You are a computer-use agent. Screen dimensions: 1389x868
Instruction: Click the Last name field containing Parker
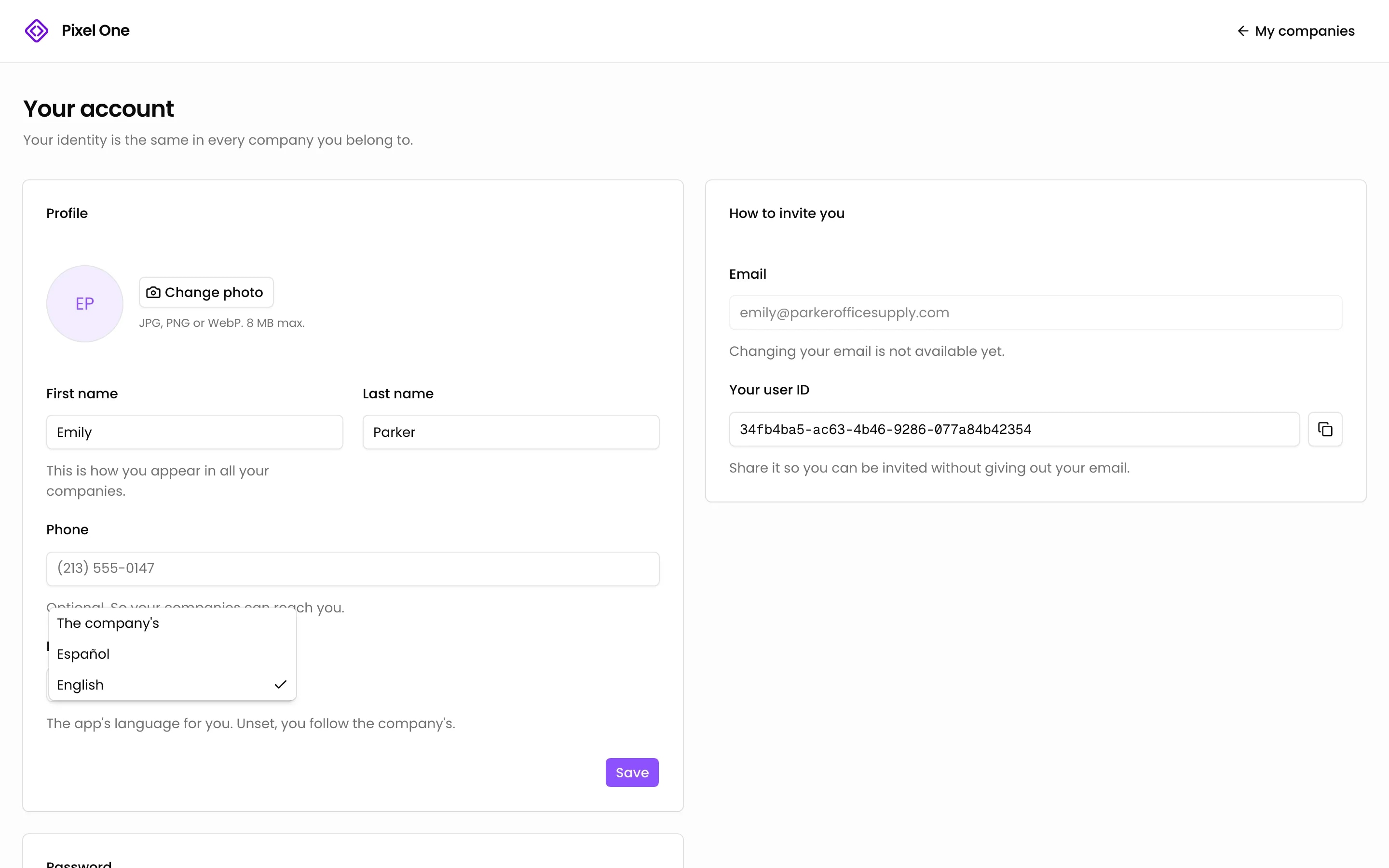(511, 432)
